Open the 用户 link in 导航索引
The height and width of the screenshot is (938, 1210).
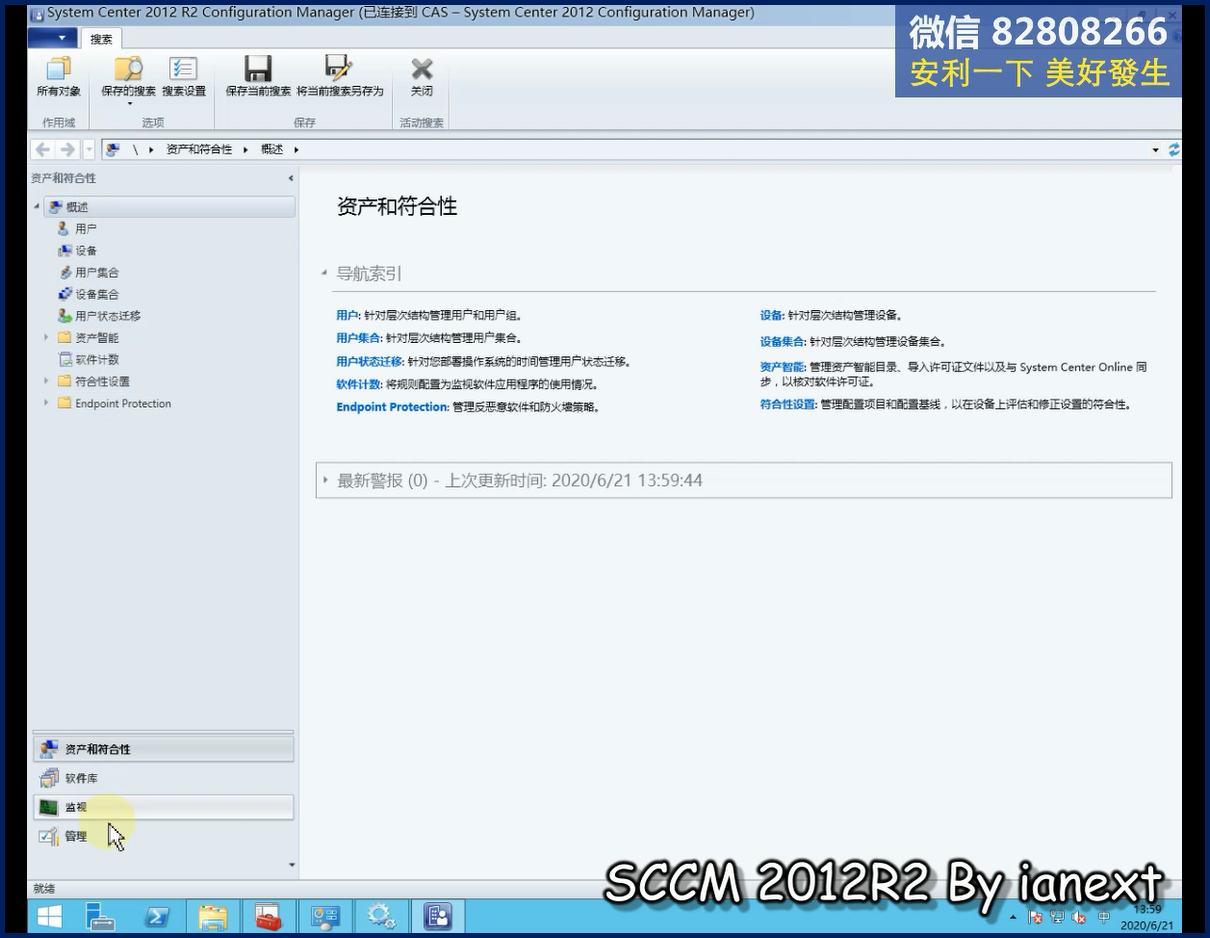pyautogui.click(x=347, y=315)
